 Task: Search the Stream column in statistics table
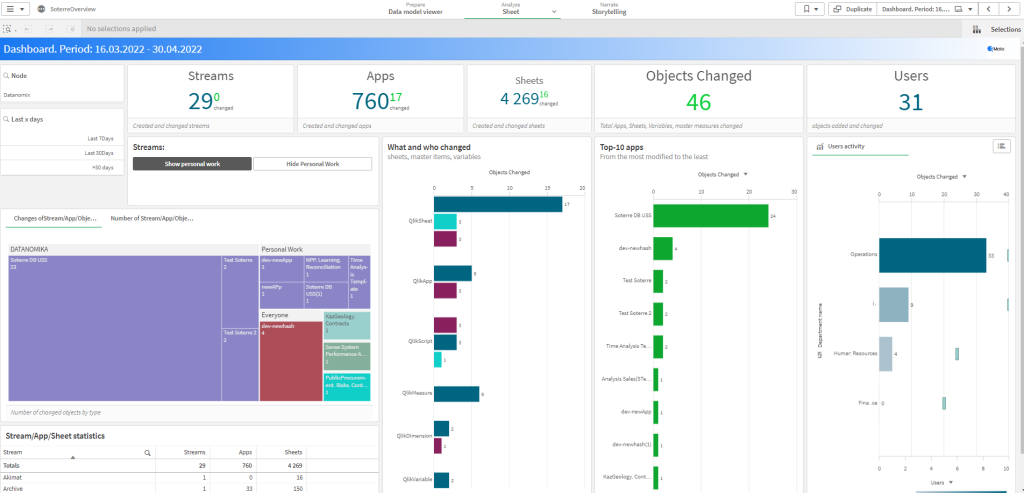[x=148, y=452]
